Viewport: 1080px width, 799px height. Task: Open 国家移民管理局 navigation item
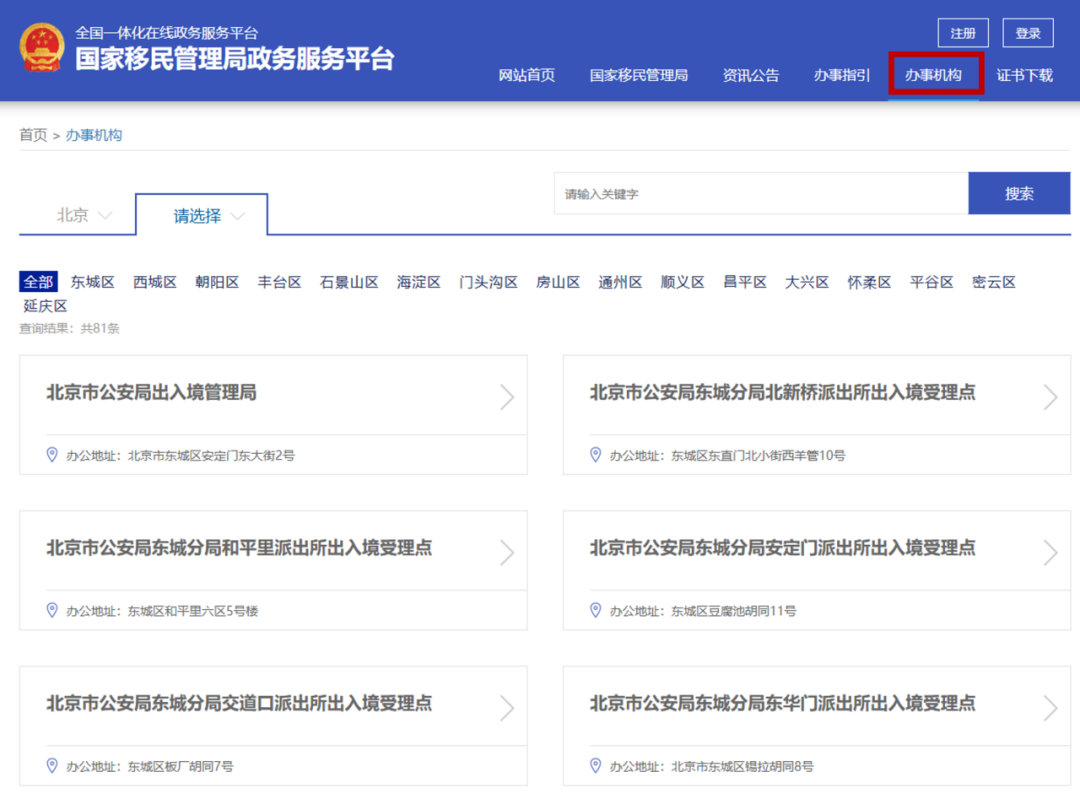(x=638, y=75)
